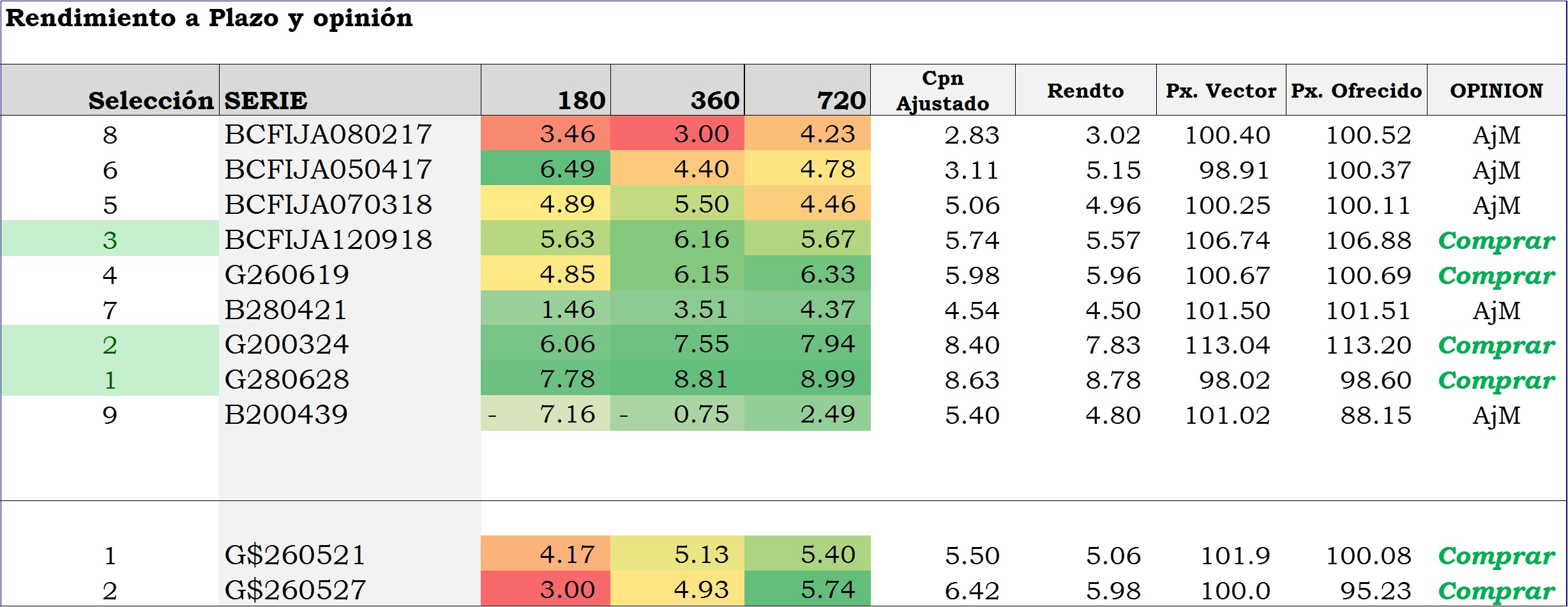Click the Px. Vector header

click(x=1221, y=91)
